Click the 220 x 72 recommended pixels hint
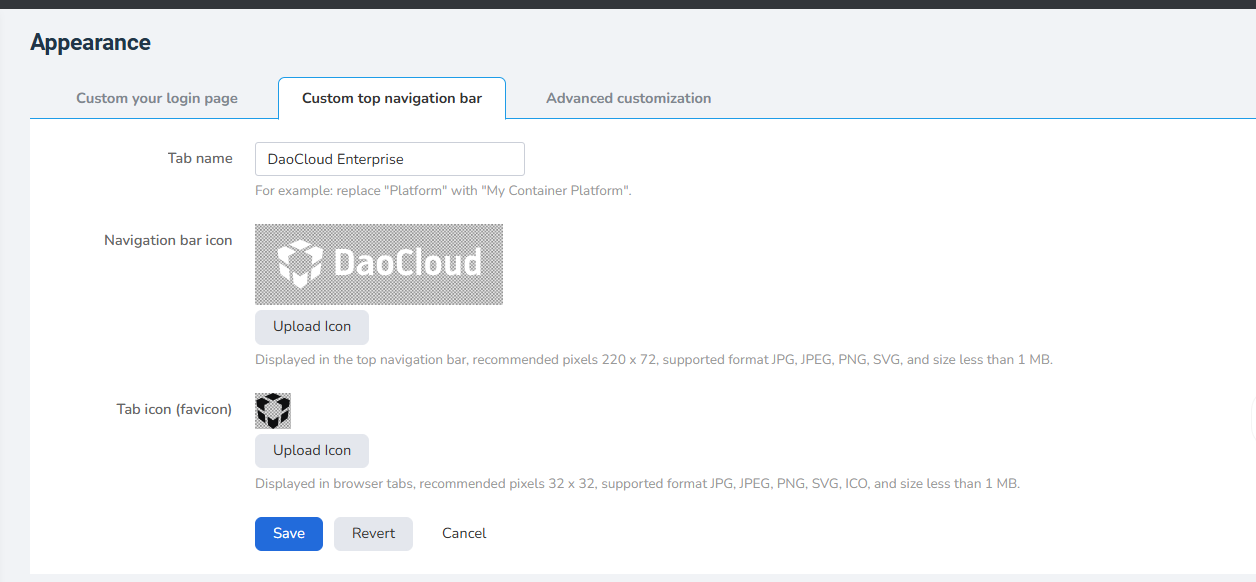This screenshot has height=582, width=1256. 654,359
